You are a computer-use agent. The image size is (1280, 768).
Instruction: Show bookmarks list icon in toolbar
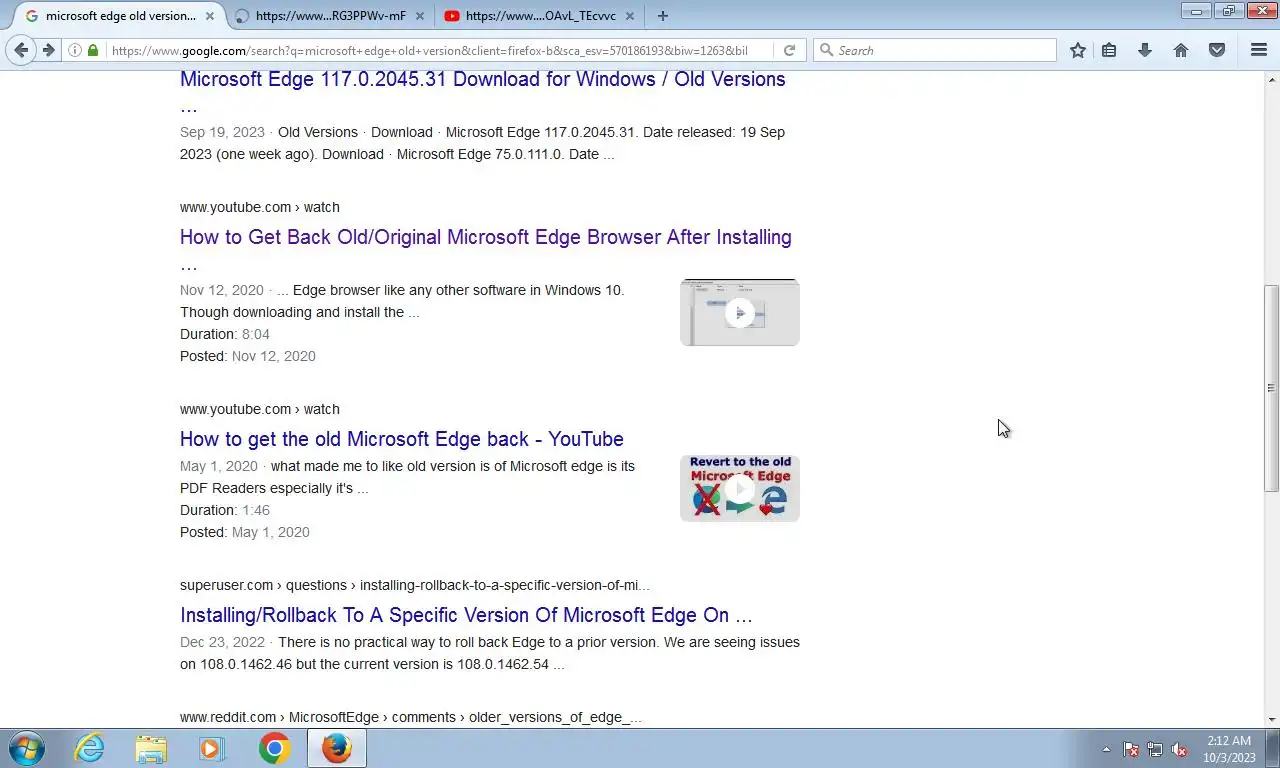(x=1109, y=50)
